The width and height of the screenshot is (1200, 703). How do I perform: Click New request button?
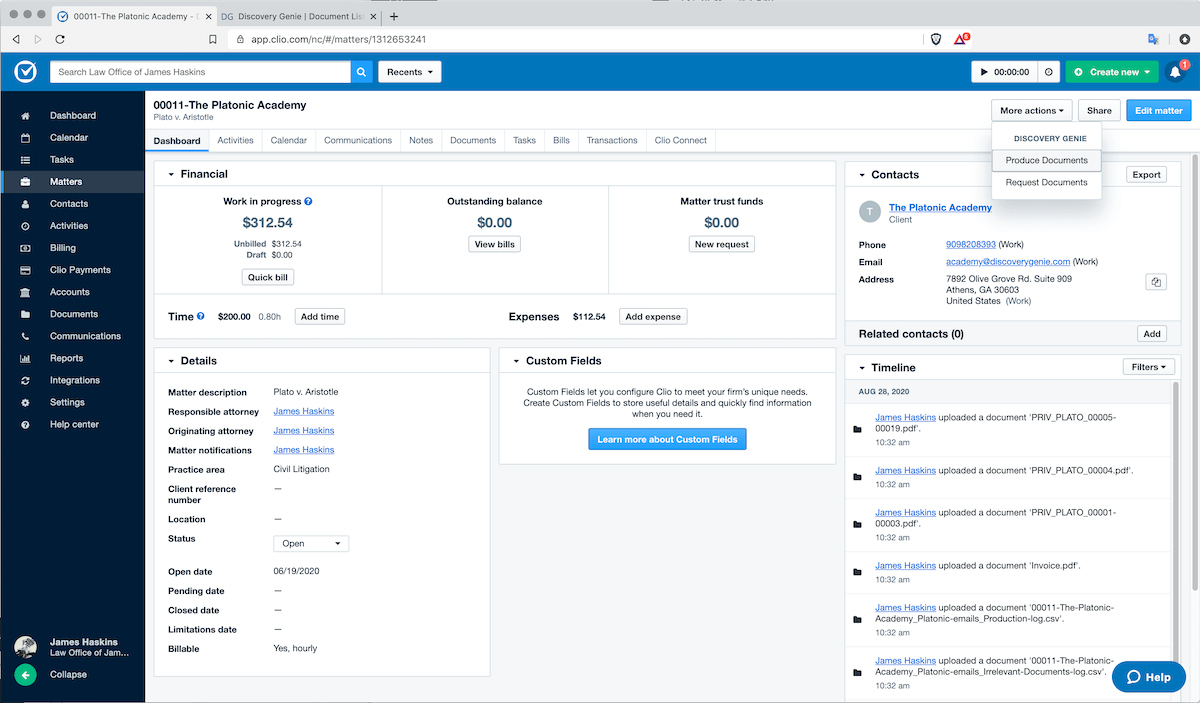[x=722, y=244]
